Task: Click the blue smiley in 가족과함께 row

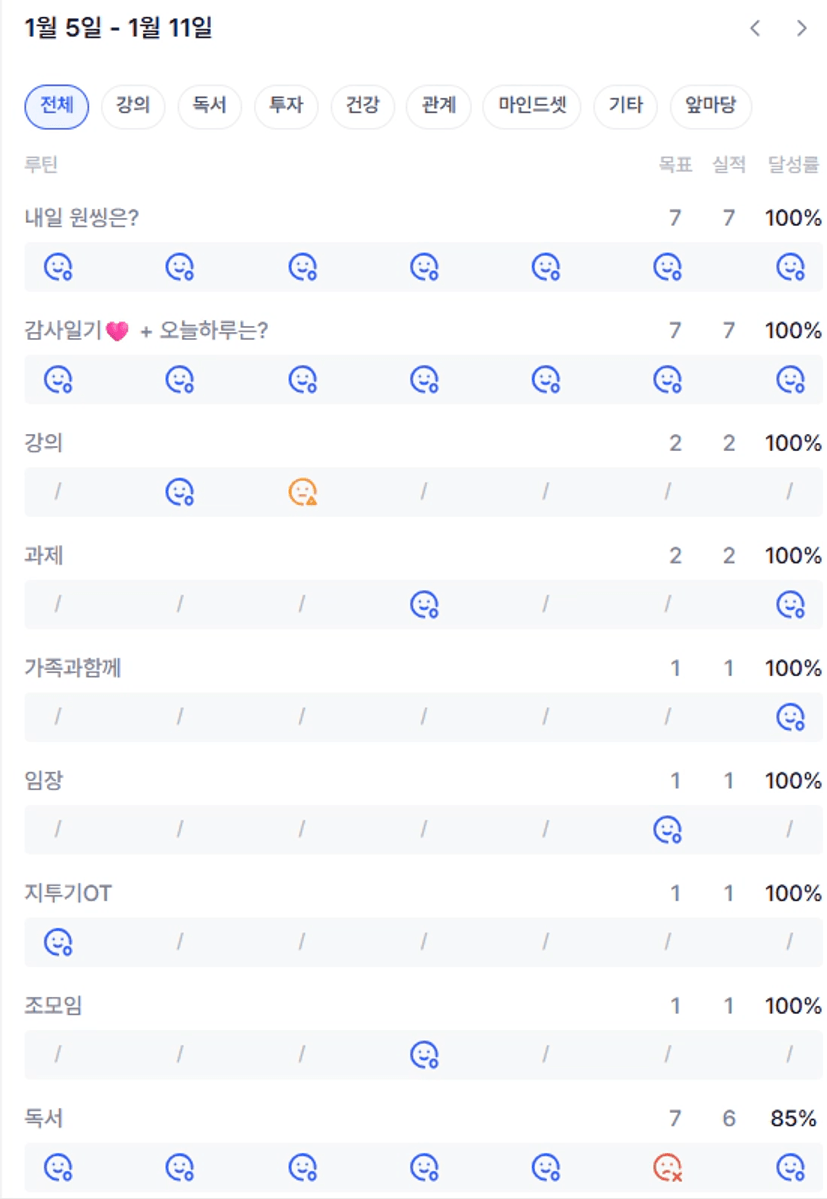Action: 791,717
